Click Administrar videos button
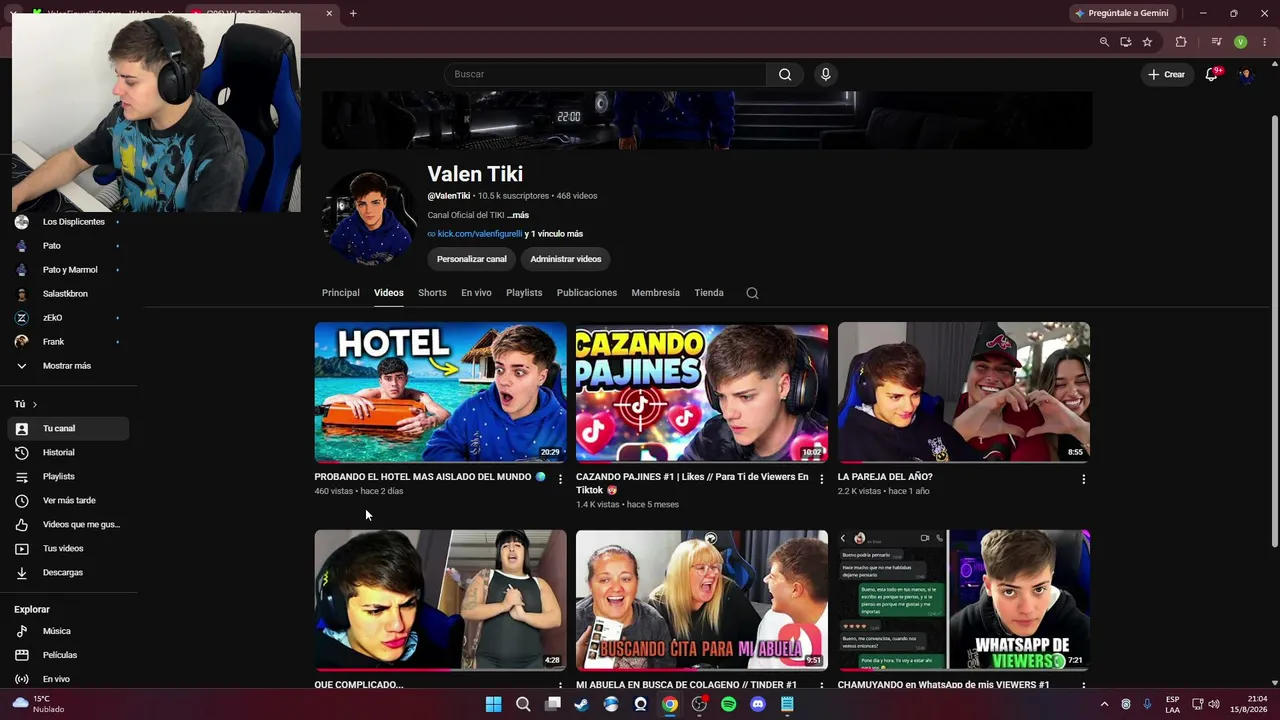This screenshot has height=720, width=1280. [566, 259]
